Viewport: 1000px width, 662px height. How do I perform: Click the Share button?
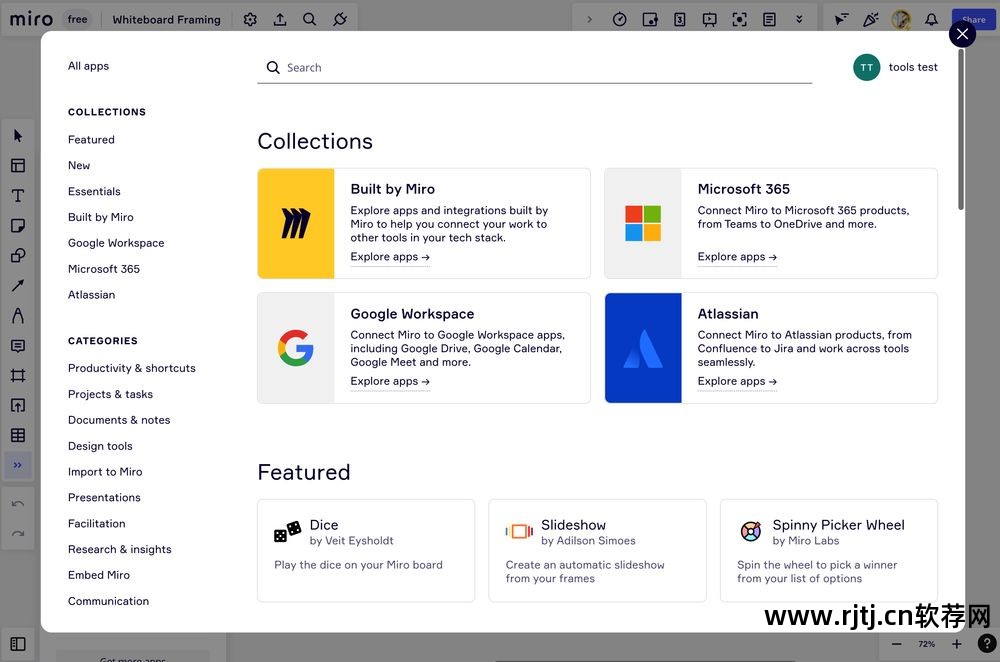pos(974,20)
